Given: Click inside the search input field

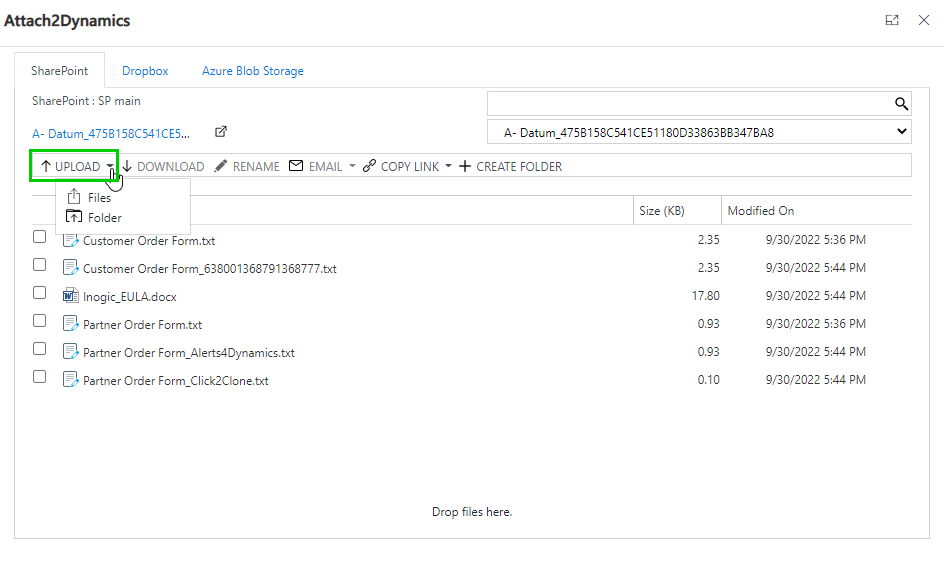Looking at the screenshot, I should coord(690,104).
